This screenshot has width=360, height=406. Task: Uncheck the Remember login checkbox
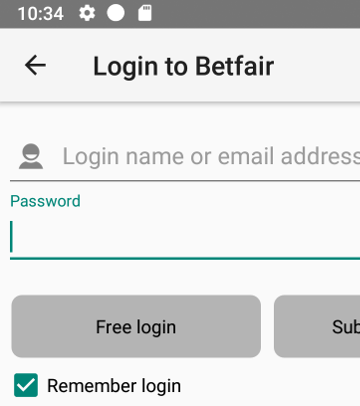(26, 385)
